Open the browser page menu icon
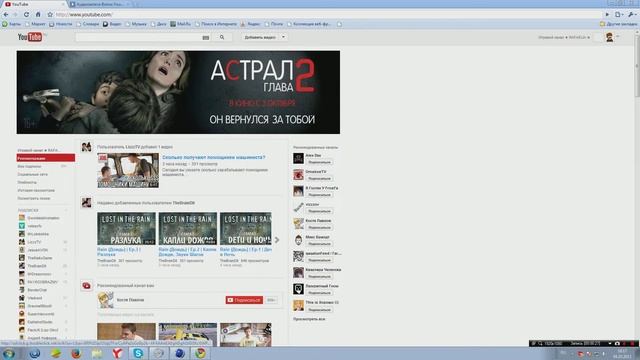The image size is (640, 360). point(619,14)
